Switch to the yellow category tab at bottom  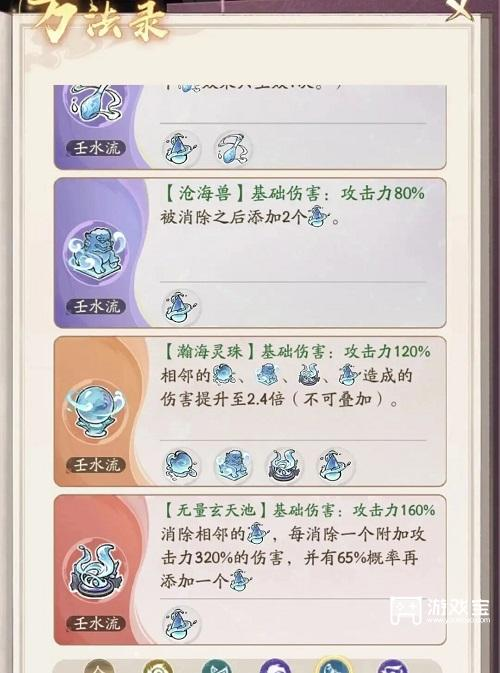[x=158, y=667]
